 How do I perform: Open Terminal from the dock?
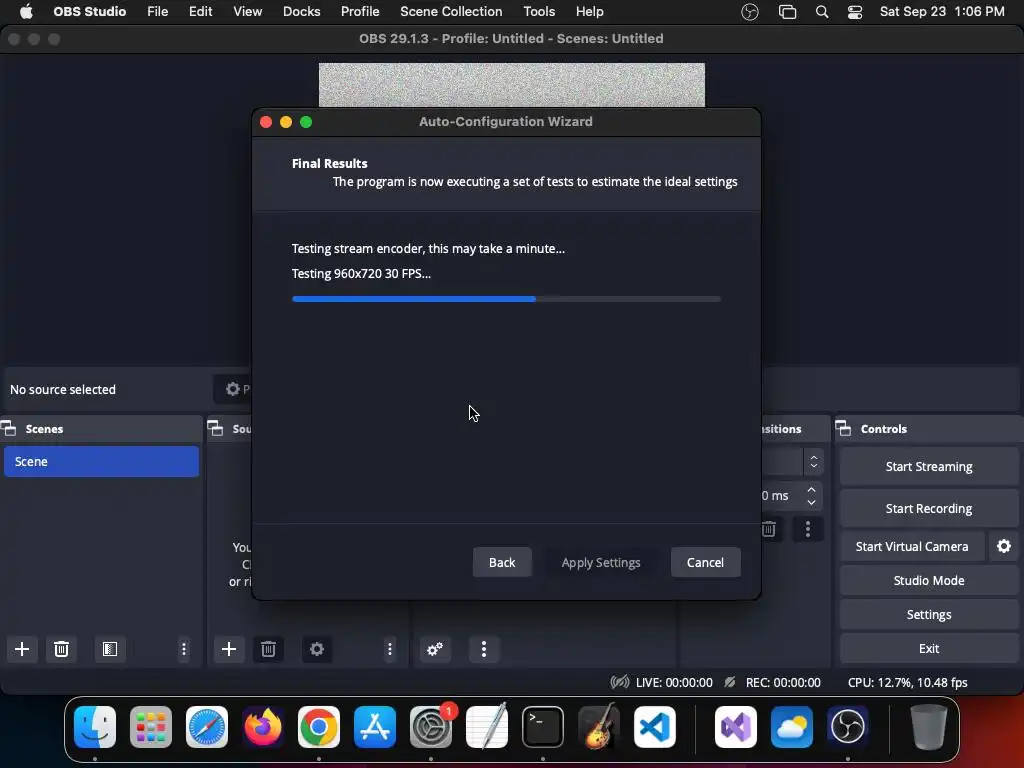pyautogui.click(x=543, y=726)
